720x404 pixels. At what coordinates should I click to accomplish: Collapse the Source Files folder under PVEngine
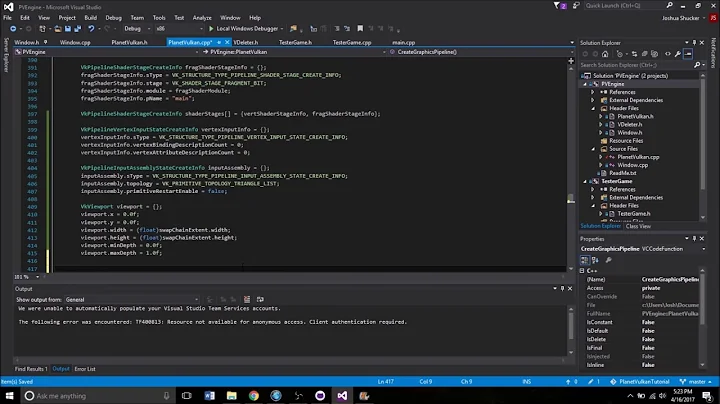coord(593,149)
